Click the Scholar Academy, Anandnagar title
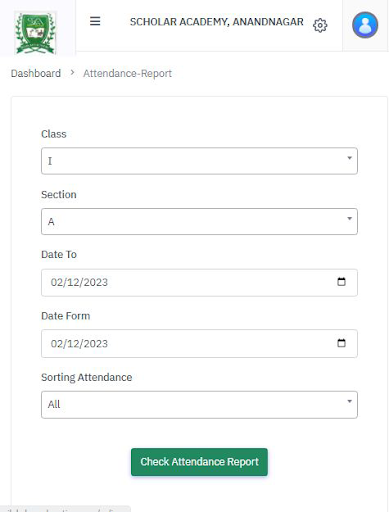Screen dimensions: 389x512 (x=217, y=22)
